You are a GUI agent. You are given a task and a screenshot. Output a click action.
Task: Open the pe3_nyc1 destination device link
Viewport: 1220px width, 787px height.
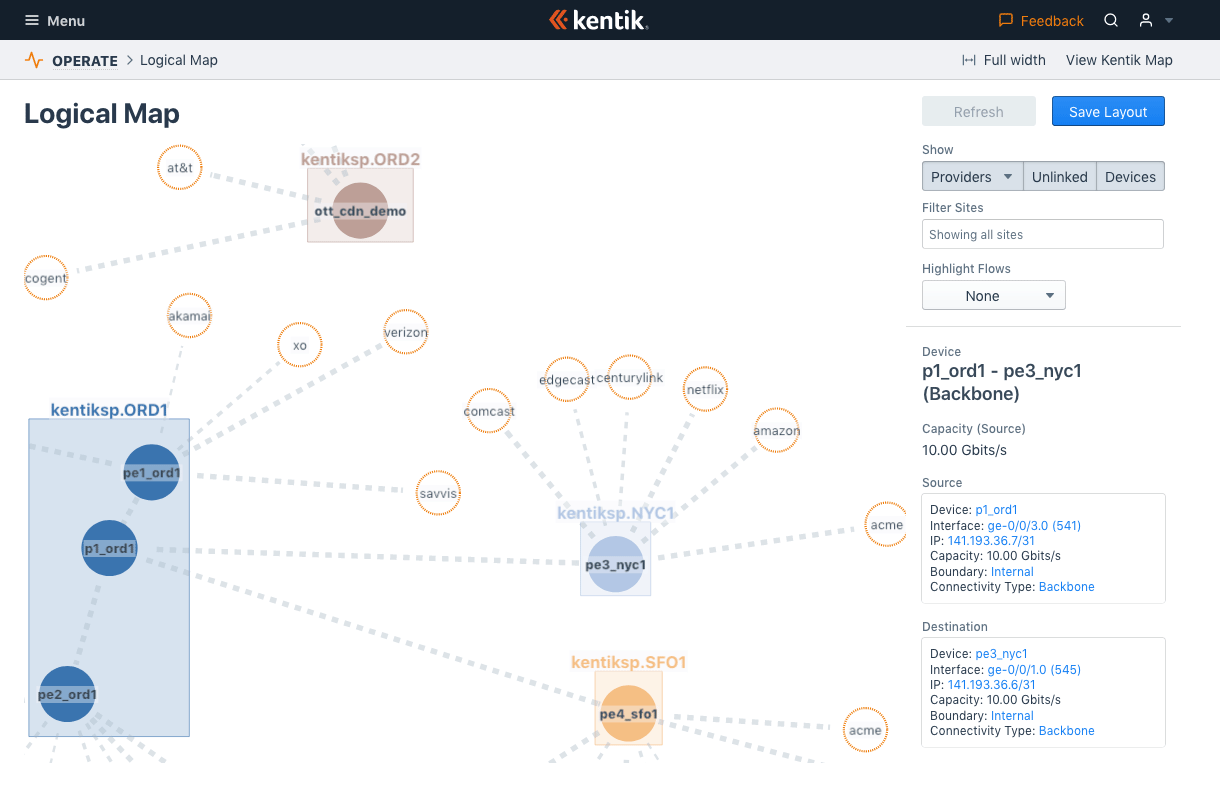click(1002, 653)
